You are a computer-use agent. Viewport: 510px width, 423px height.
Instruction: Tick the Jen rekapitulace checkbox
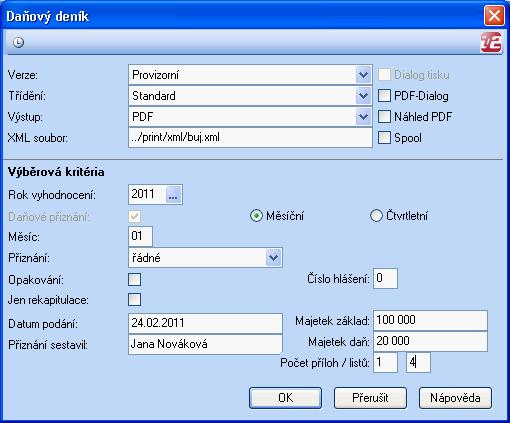[134, 300]
